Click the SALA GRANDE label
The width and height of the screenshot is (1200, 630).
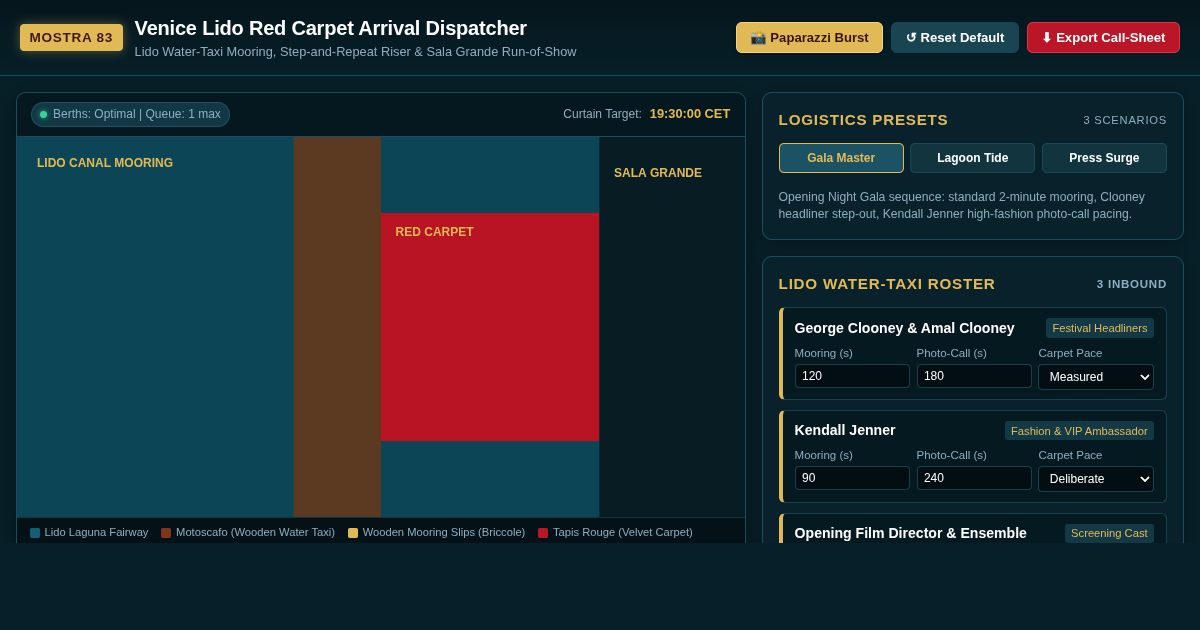click(658, 173)
